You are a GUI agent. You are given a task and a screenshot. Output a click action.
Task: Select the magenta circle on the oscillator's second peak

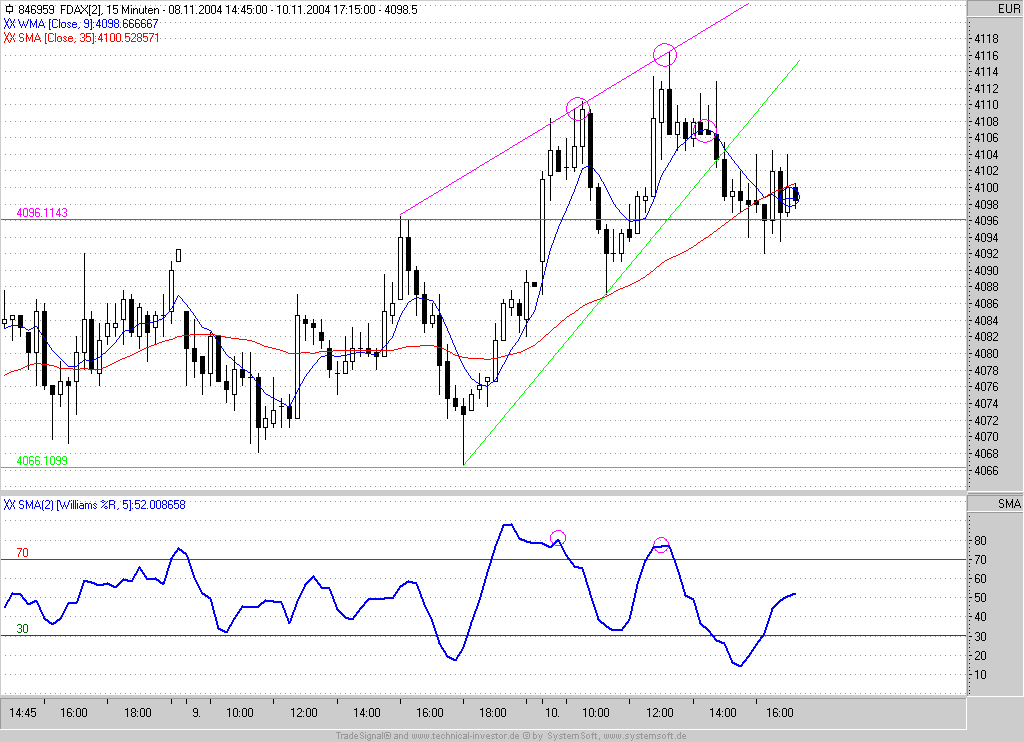coord(662,545)
